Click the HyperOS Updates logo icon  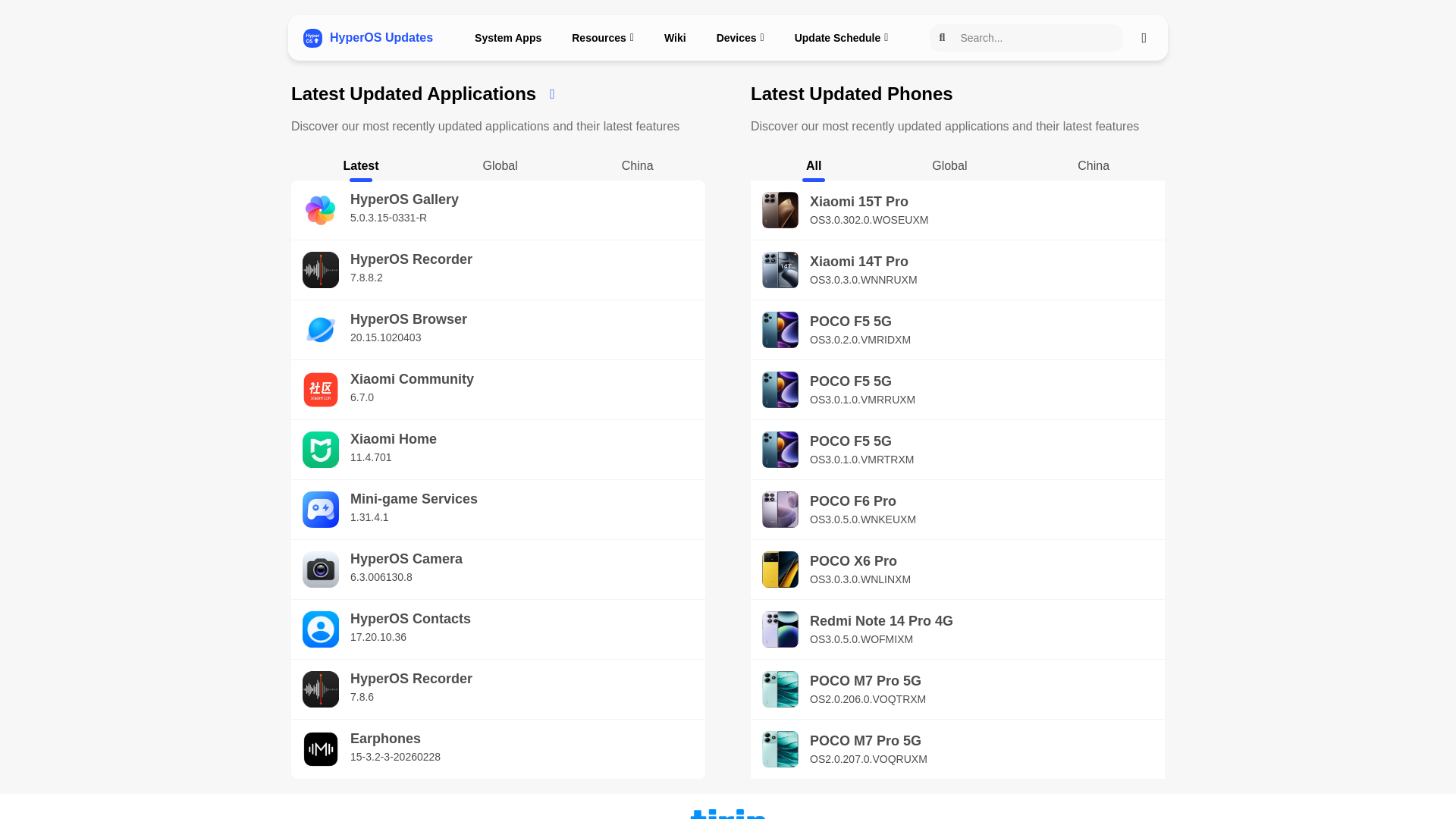pos(312,38)
